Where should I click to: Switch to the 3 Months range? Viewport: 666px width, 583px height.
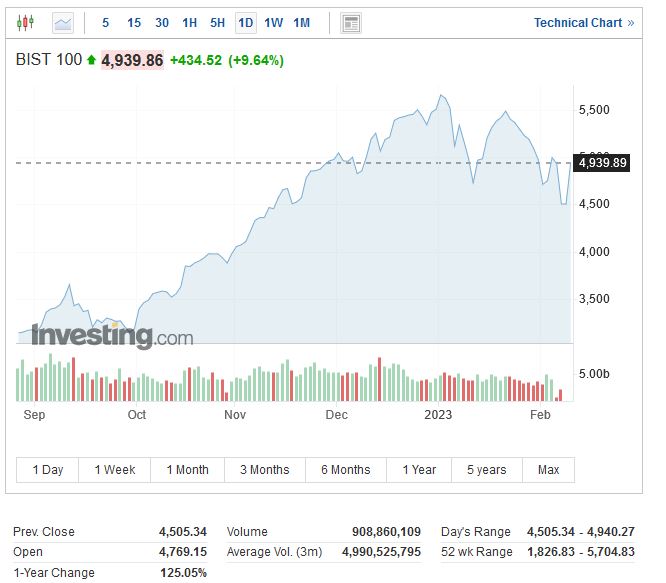(264, 470)
